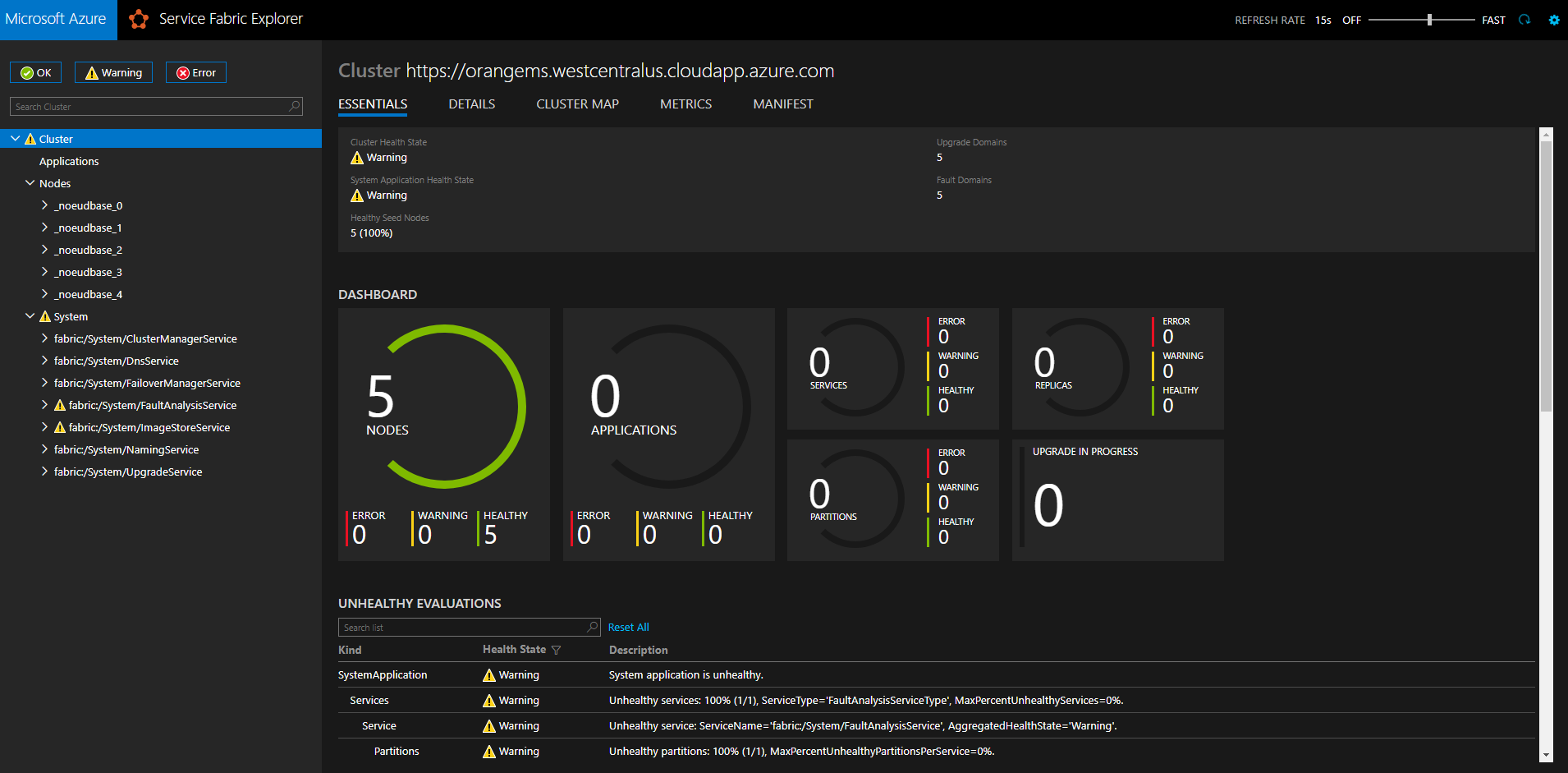The width and height of the screenshot is (1568, 773).
Task: Click warning icon in Partitions evaluation row
Action: click(489, 752)
